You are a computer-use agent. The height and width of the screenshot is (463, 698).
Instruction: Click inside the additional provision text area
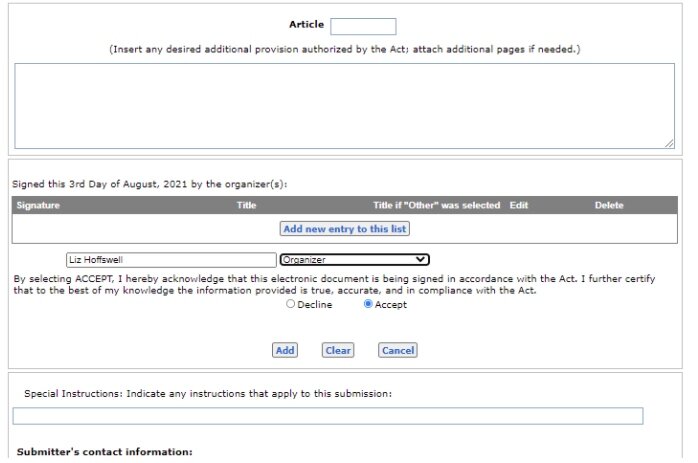pyautogui.click(x=344, y=106)
